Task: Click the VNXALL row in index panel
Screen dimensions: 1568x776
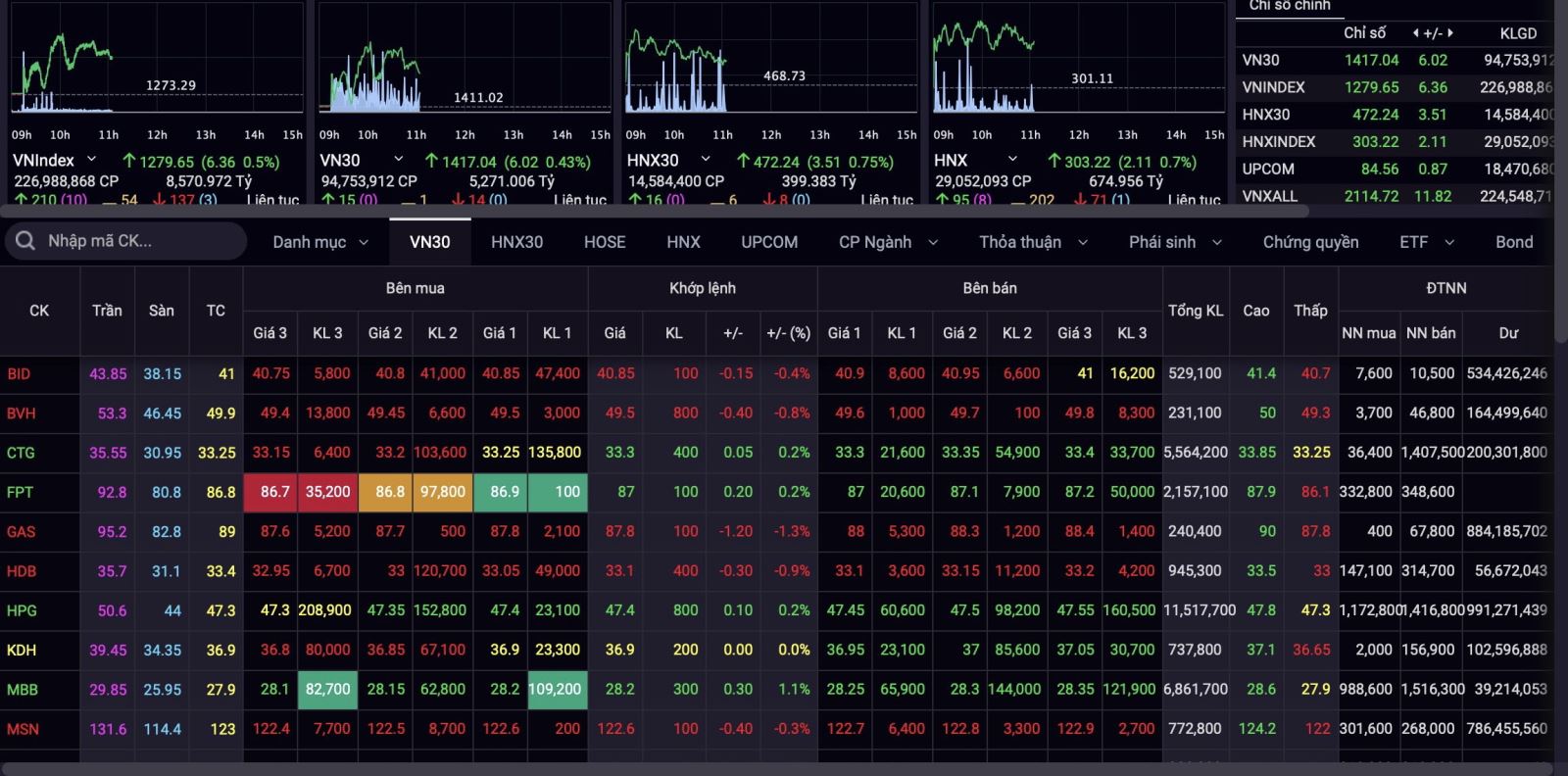Action: coord(1396,196)
